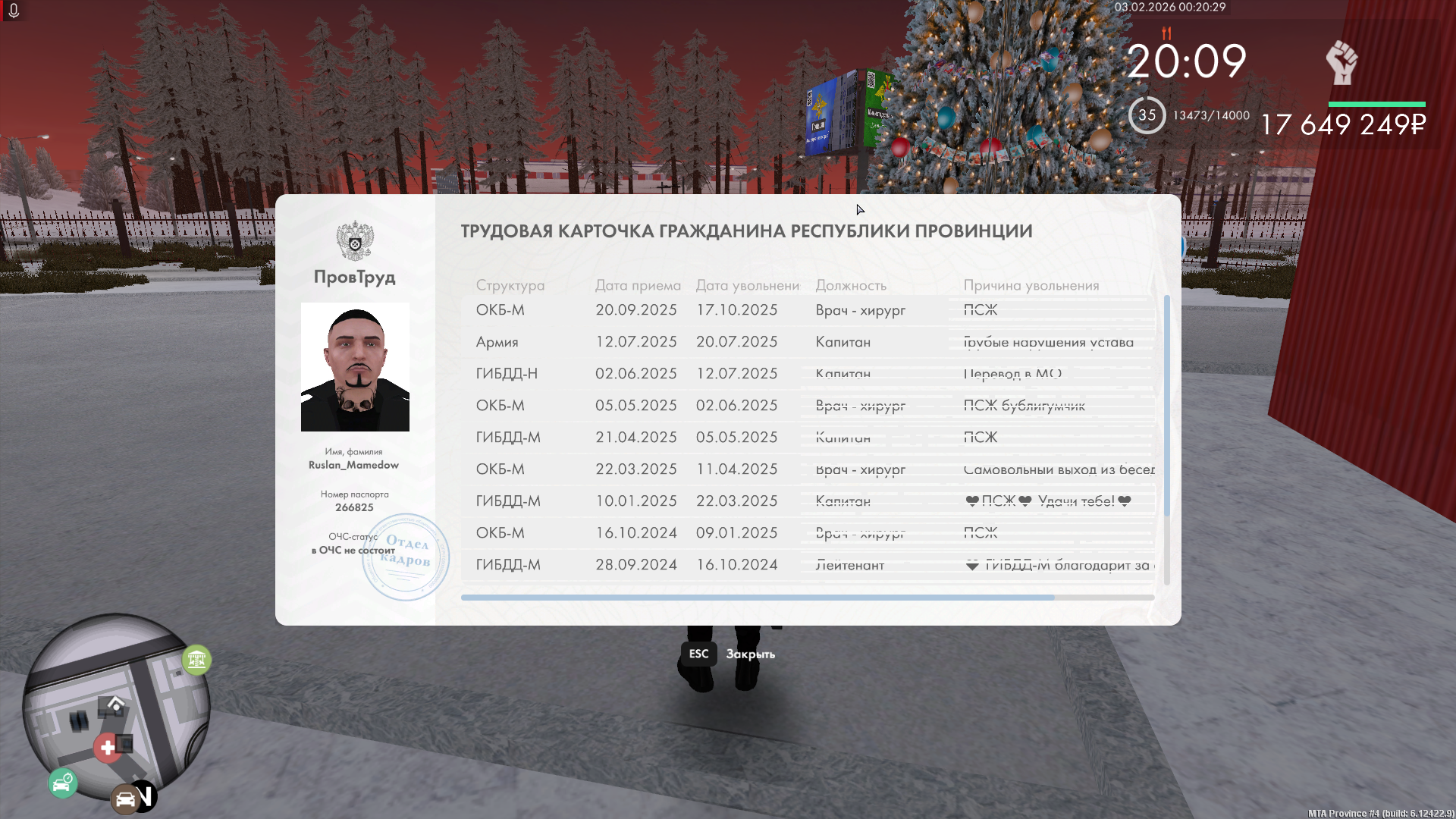The width and height of the screenshot is (1456, 819).
Task: Click the Причина увольнения column header
Action: (x=1031, y=285)
